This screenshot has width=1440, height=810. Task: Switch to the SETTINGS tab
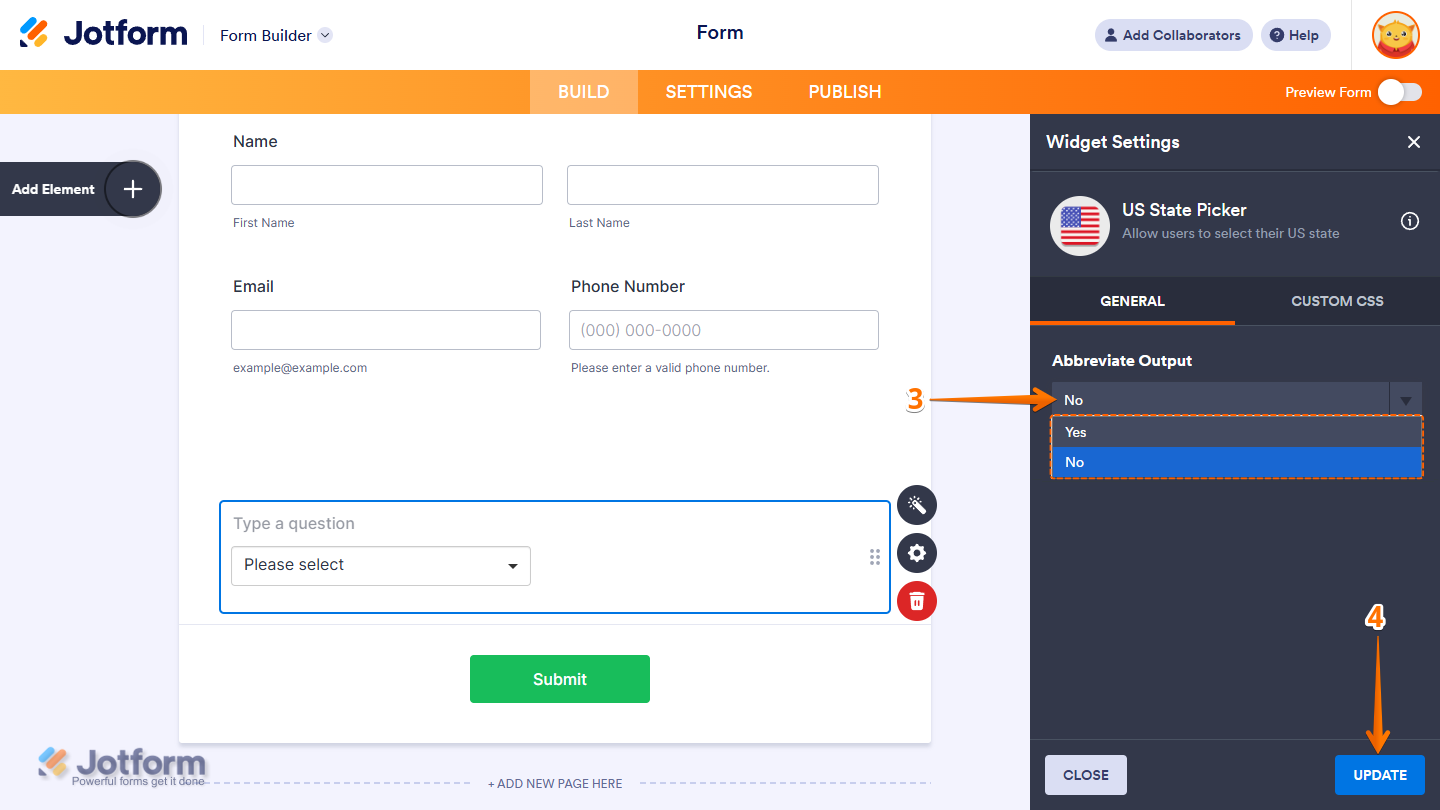(x=708, y=91)
